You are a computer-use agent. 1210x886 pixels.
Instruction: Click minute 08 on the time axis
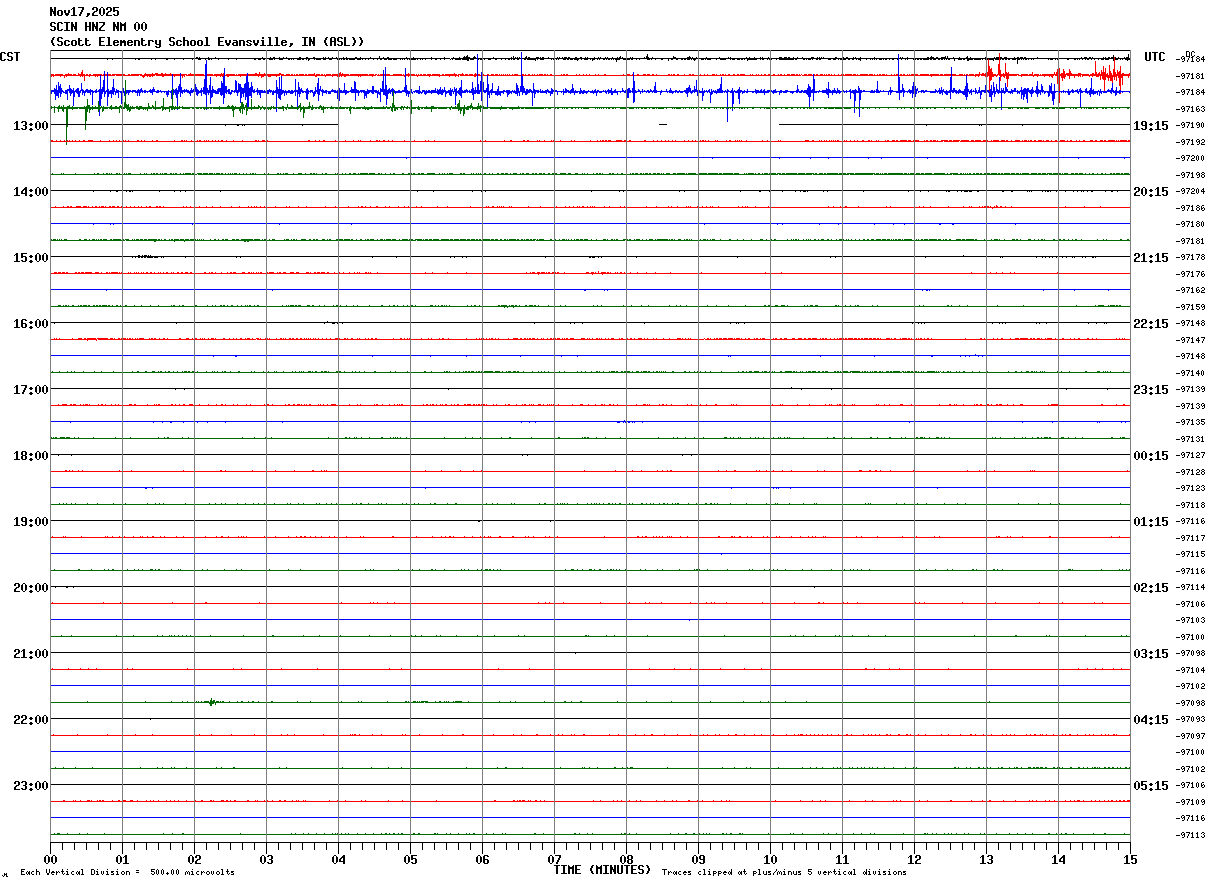click(626, 860)
